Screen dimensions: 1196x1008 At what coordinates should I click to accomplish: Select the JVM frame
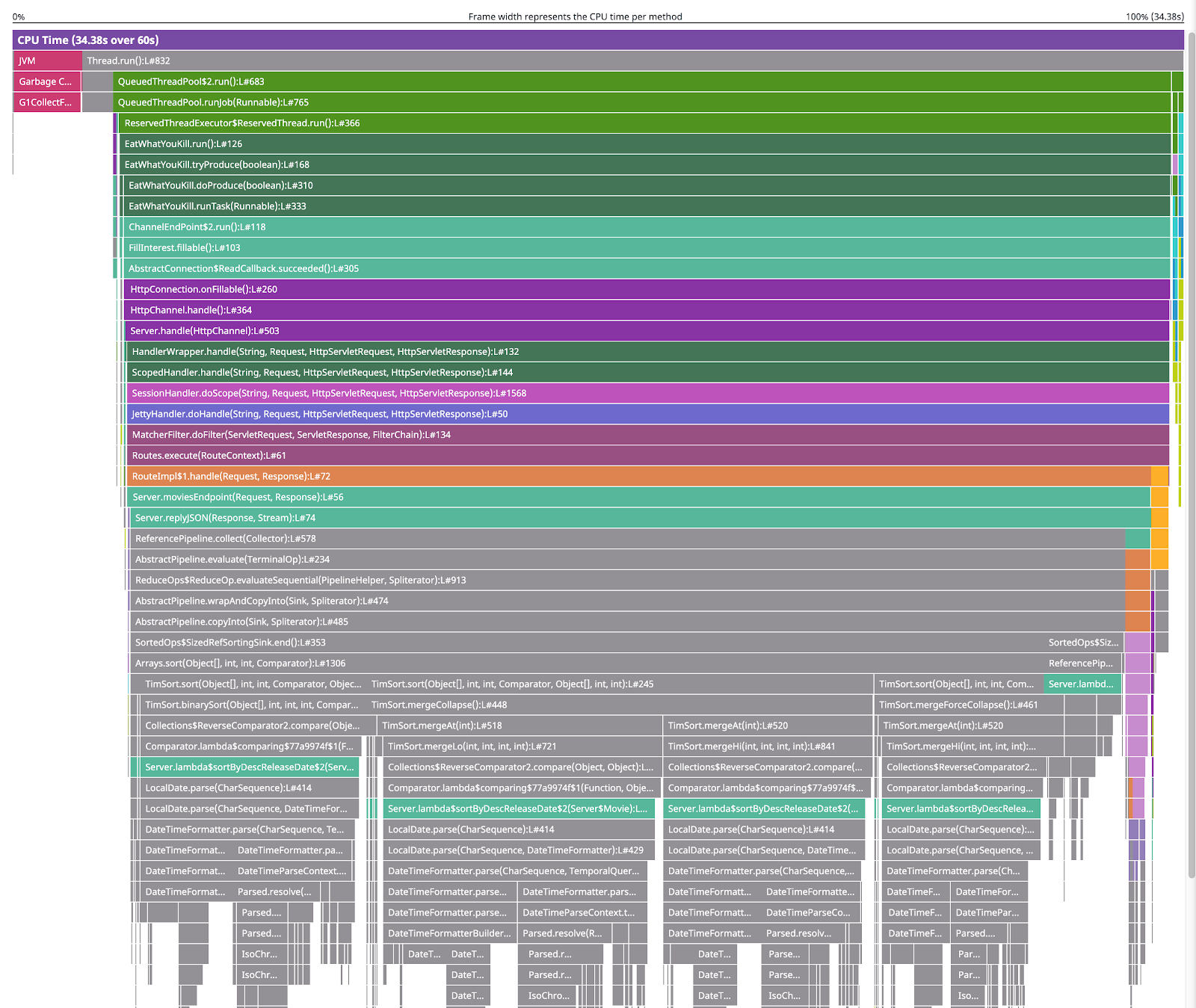45,61
